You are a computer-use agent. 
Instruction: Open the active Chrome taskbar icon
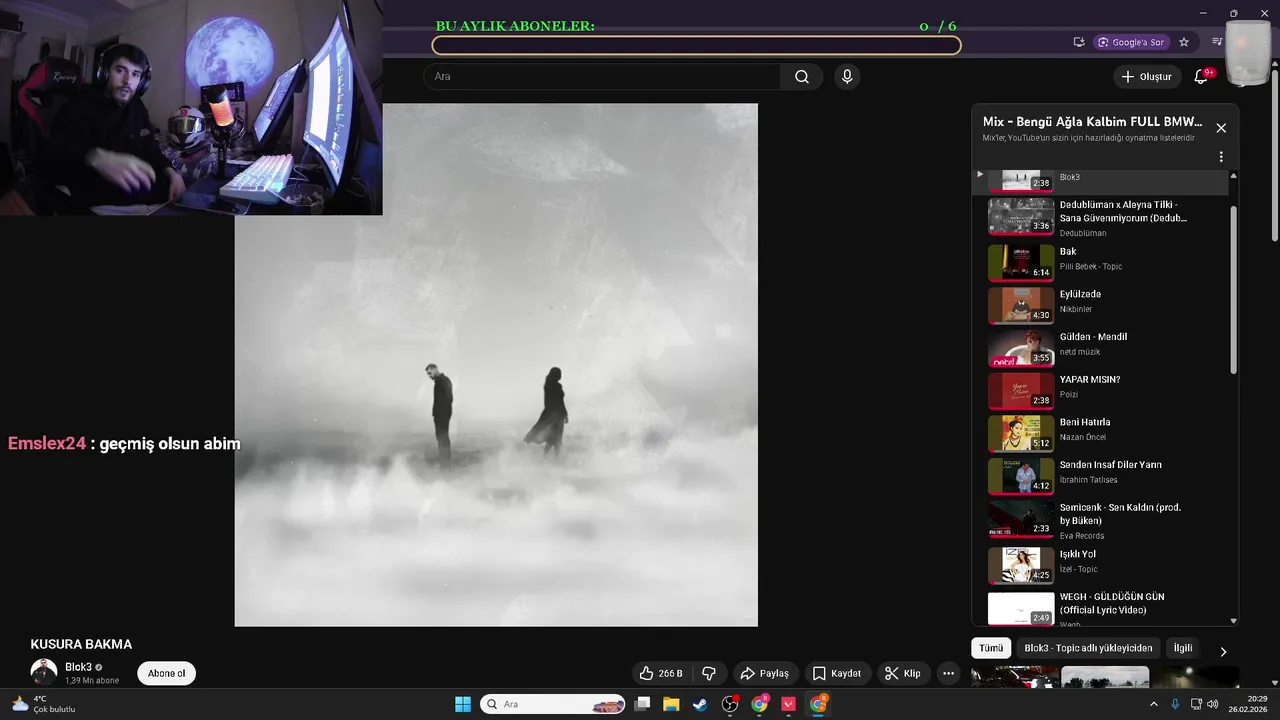[x=818, y=704]
